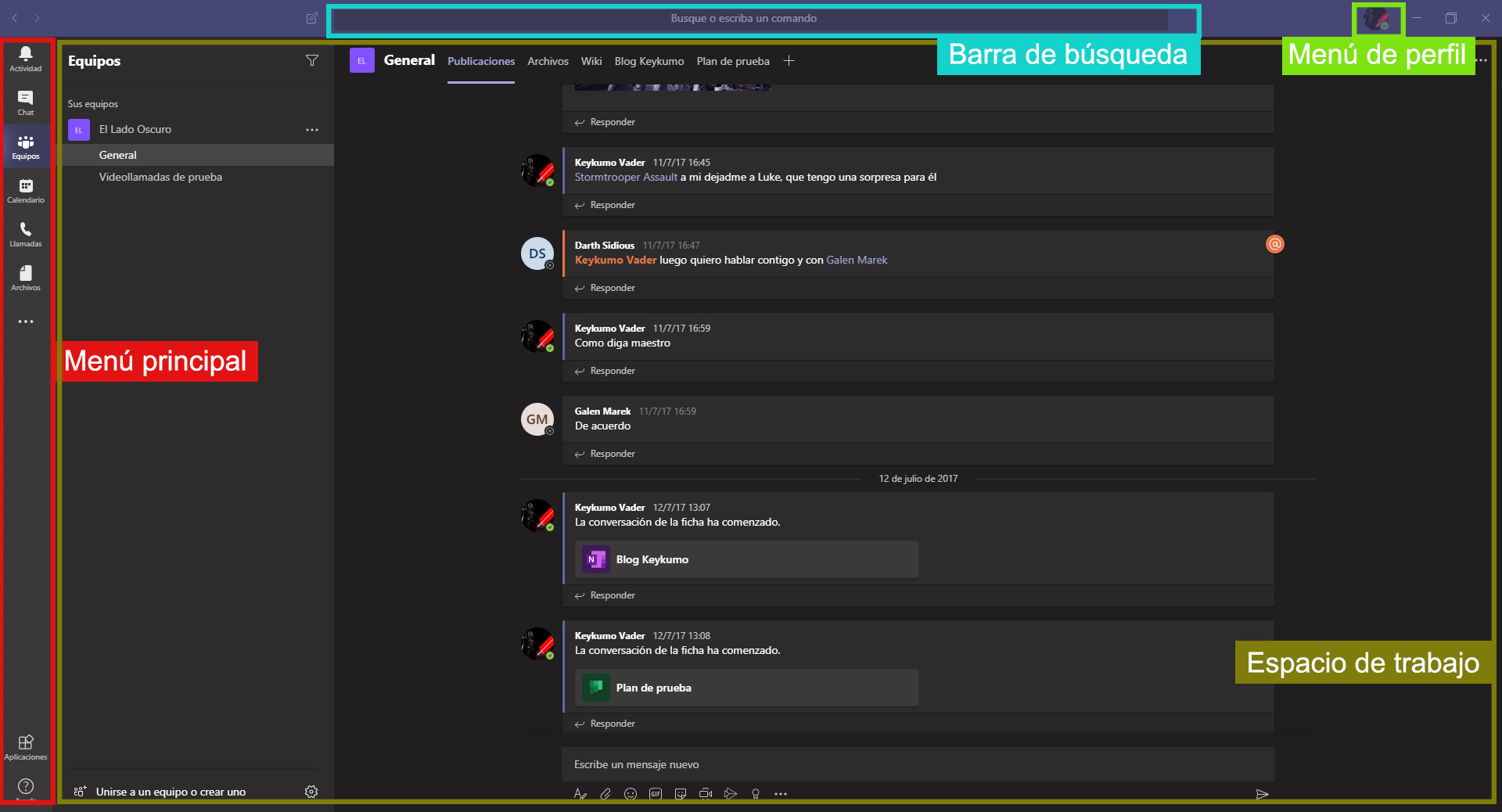
Task: Click the new message input box
Action: click(918, 764)
